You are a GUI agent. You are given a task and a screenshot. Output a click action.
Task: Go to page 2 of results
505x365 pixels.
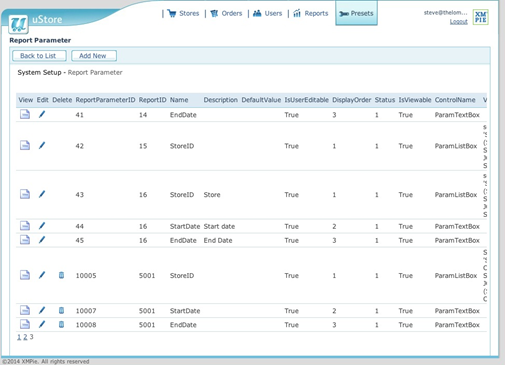(25, 337)
